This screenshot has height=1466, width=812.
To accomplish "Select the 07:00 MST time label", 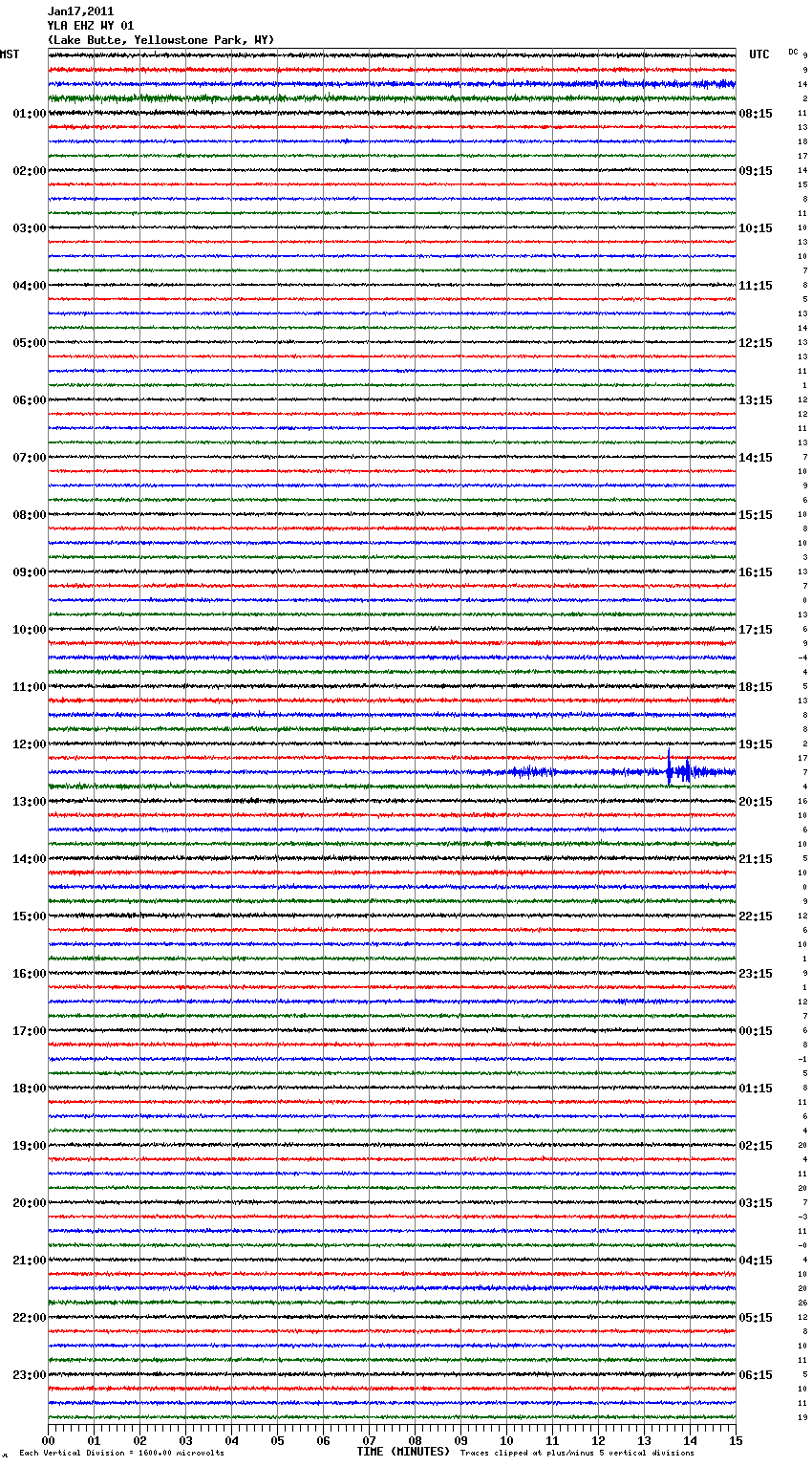I will [30, 458].
